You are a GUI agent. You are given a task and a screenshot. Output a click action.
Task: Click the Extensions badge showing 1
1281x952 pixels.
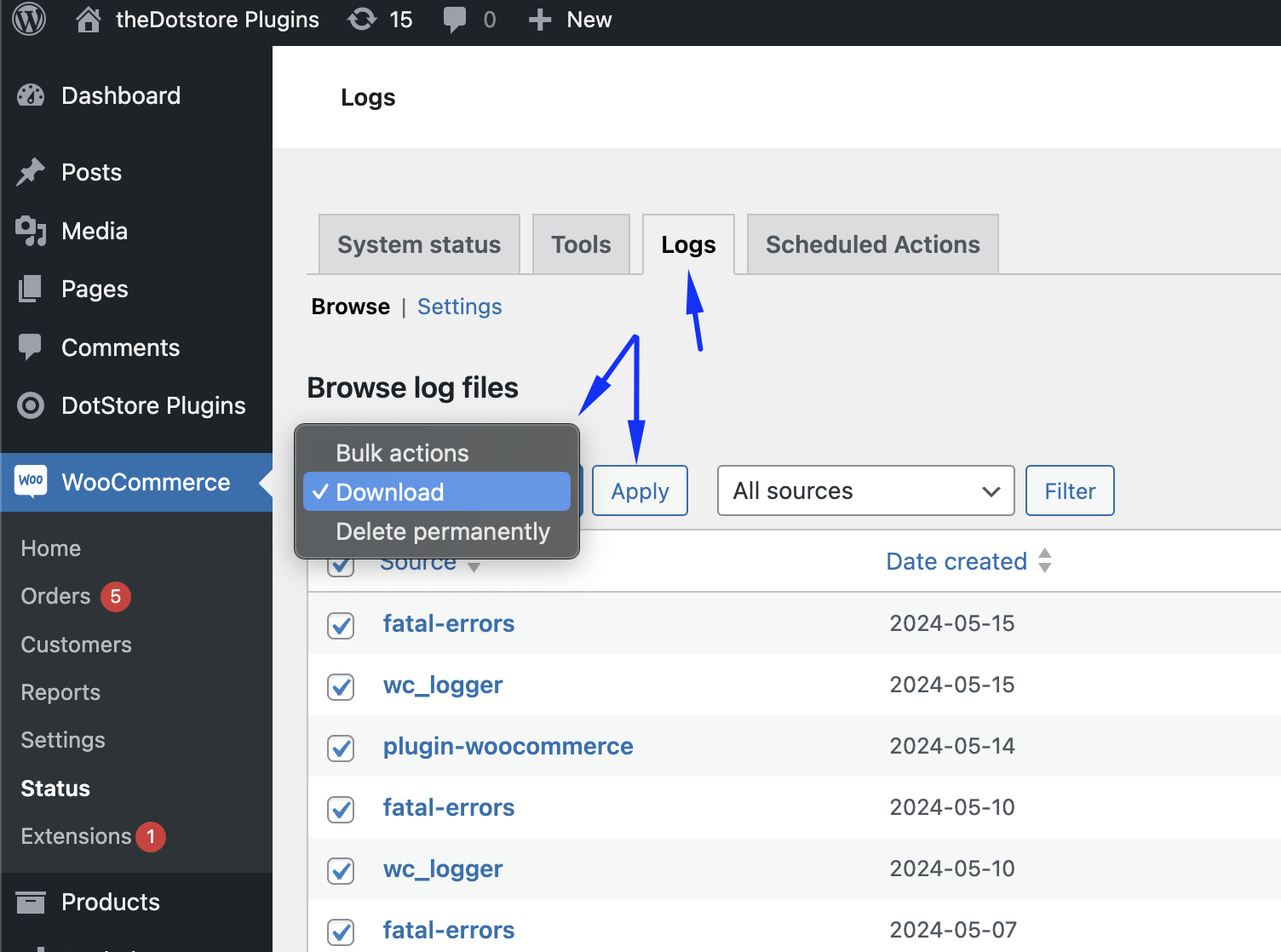151,836
